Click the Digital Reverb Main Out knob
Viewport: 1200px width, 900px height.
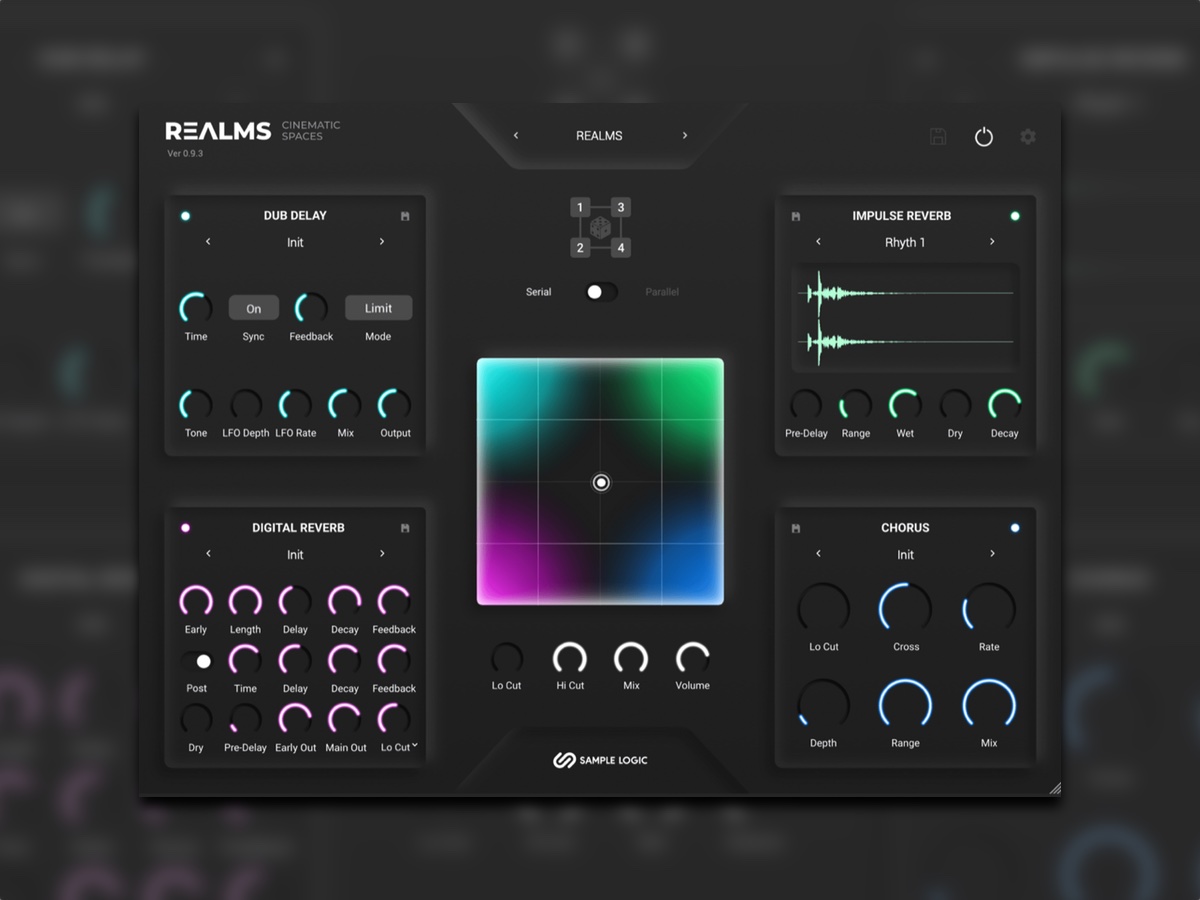pos(345,720)
